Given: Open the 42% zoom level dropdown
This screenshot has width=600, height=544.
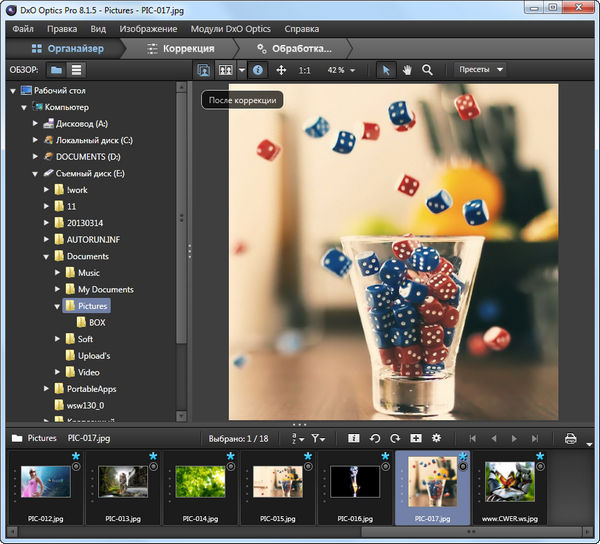Looking at the screenshot, I should [x=341, y=70].
